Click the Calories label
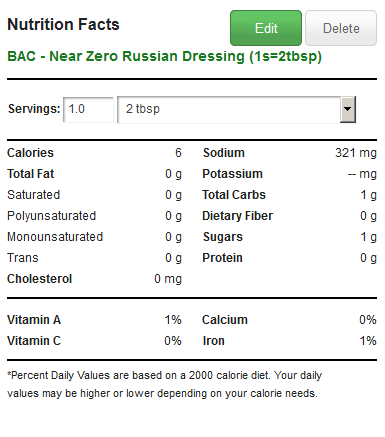385x437 pixels. click(30, 153)
